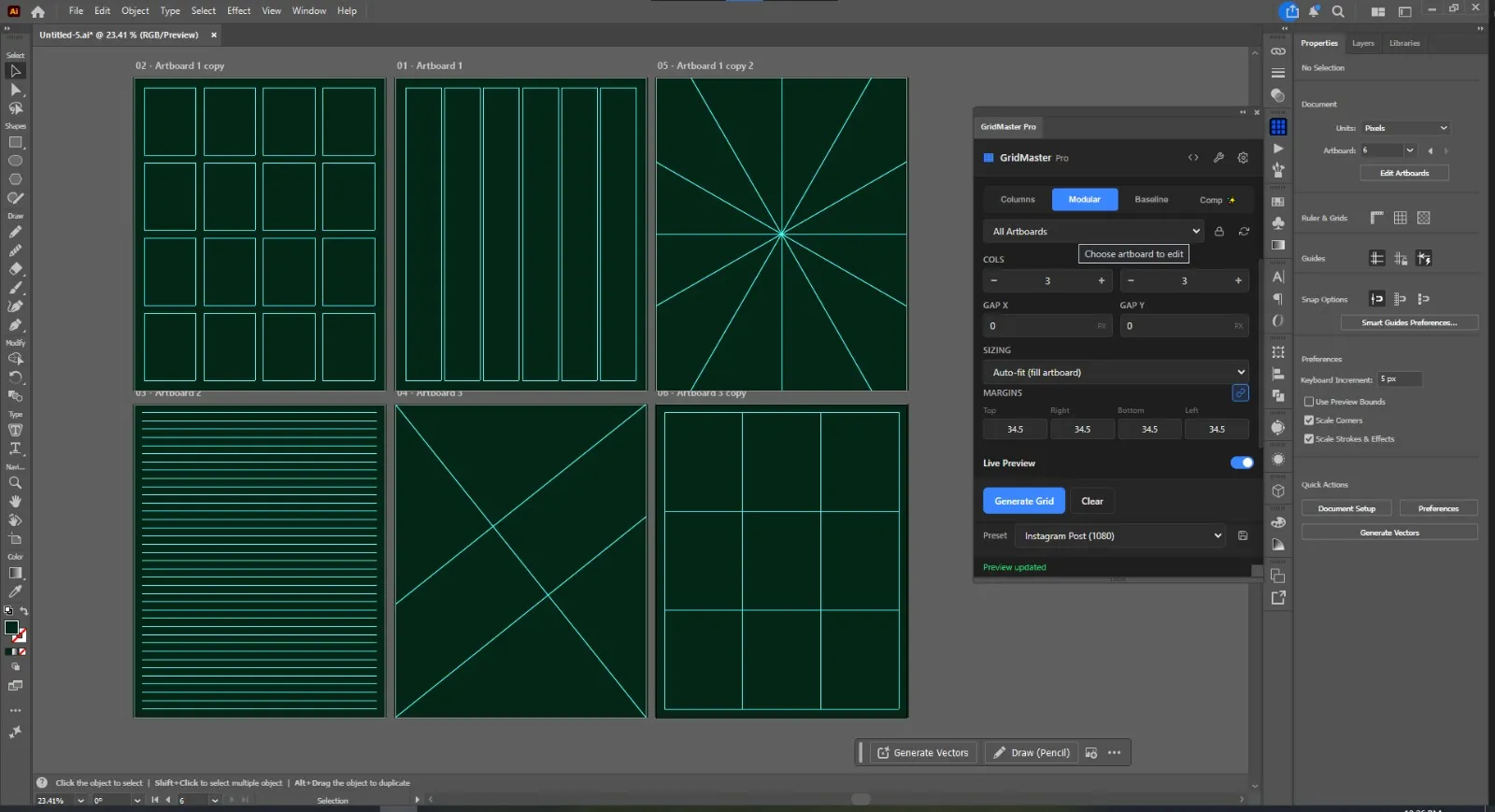Screen dimensions: 1495x812
Task: Click the GridMaster wrench tools icon
Action: point(1218,158)
